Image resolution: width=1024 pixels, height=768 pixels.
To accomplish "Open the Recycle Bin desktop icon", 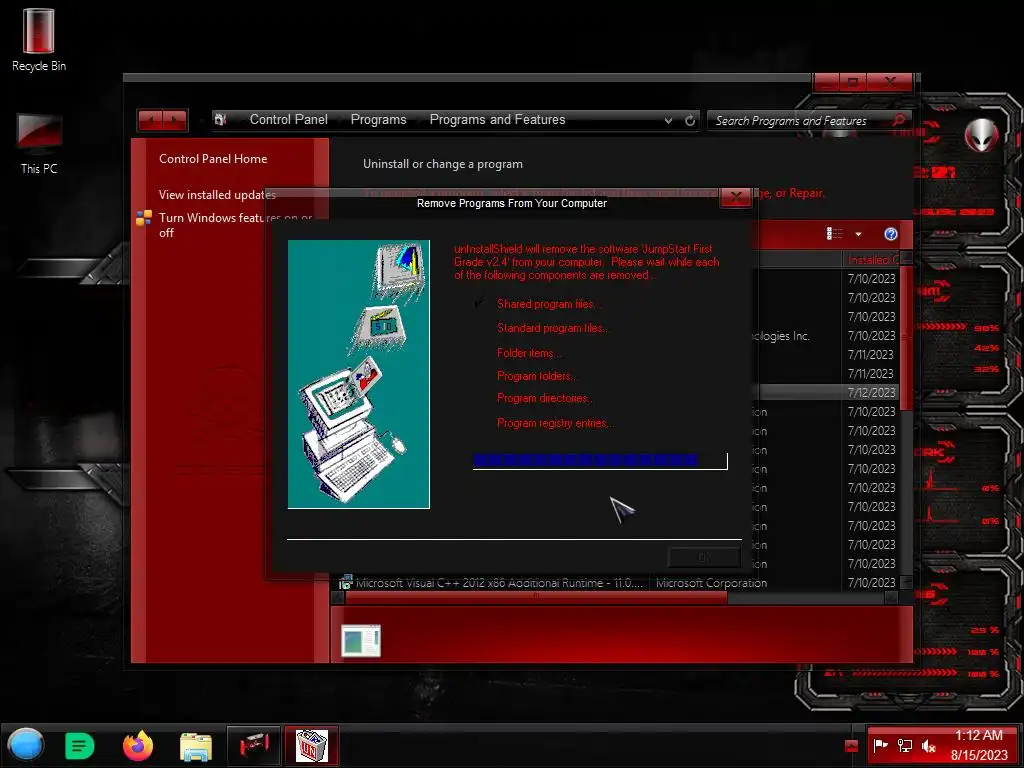I will pos(39,39).
